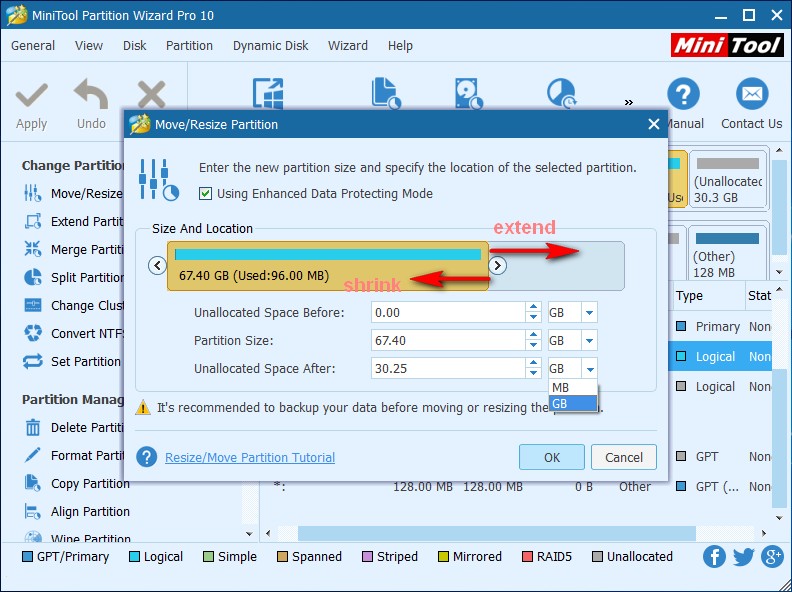Confirm with the OK button
Screen dimensions: 792x592
[x=552, y=457]
